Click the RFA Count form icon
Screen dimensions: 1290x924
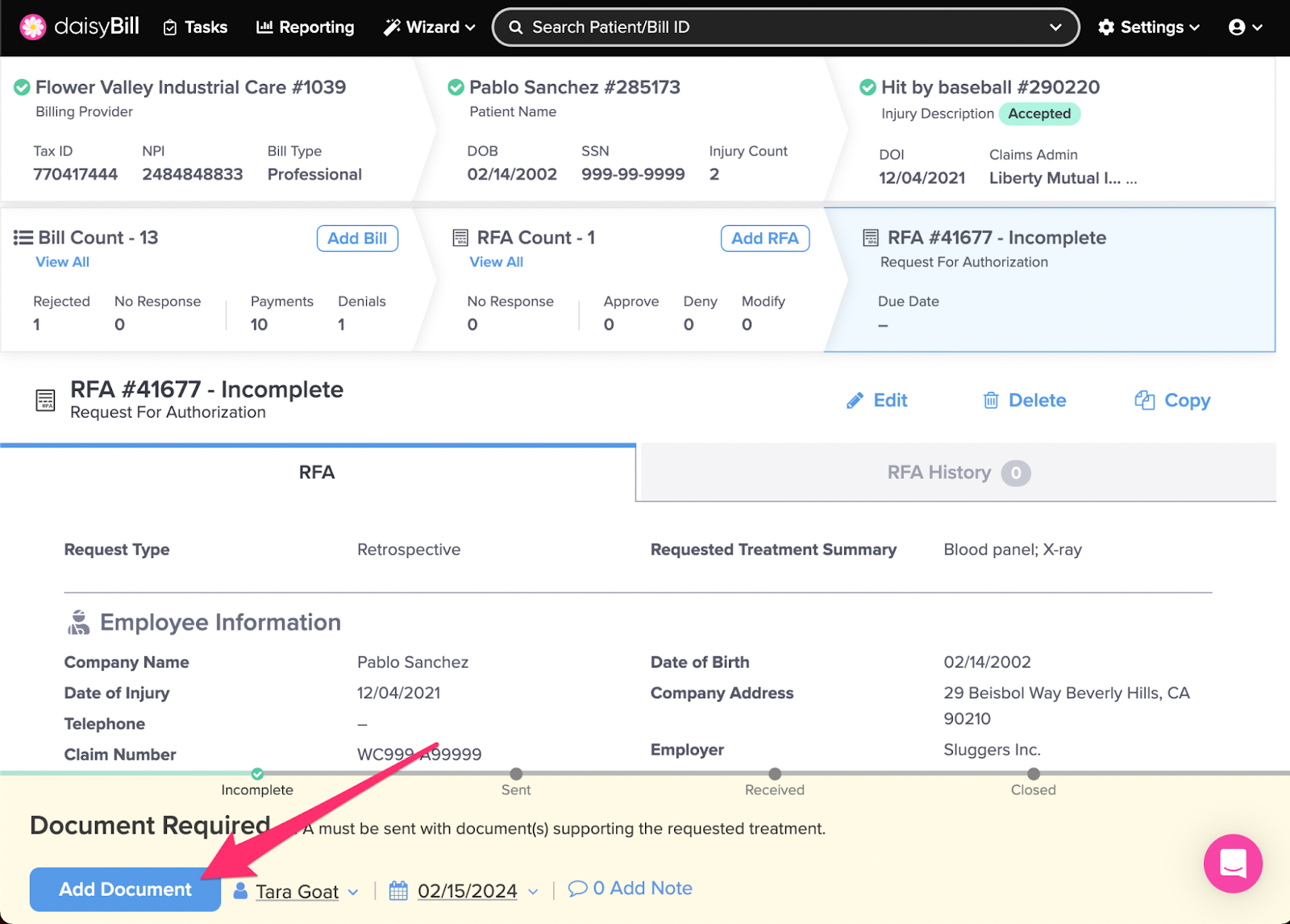pos(460,238)
